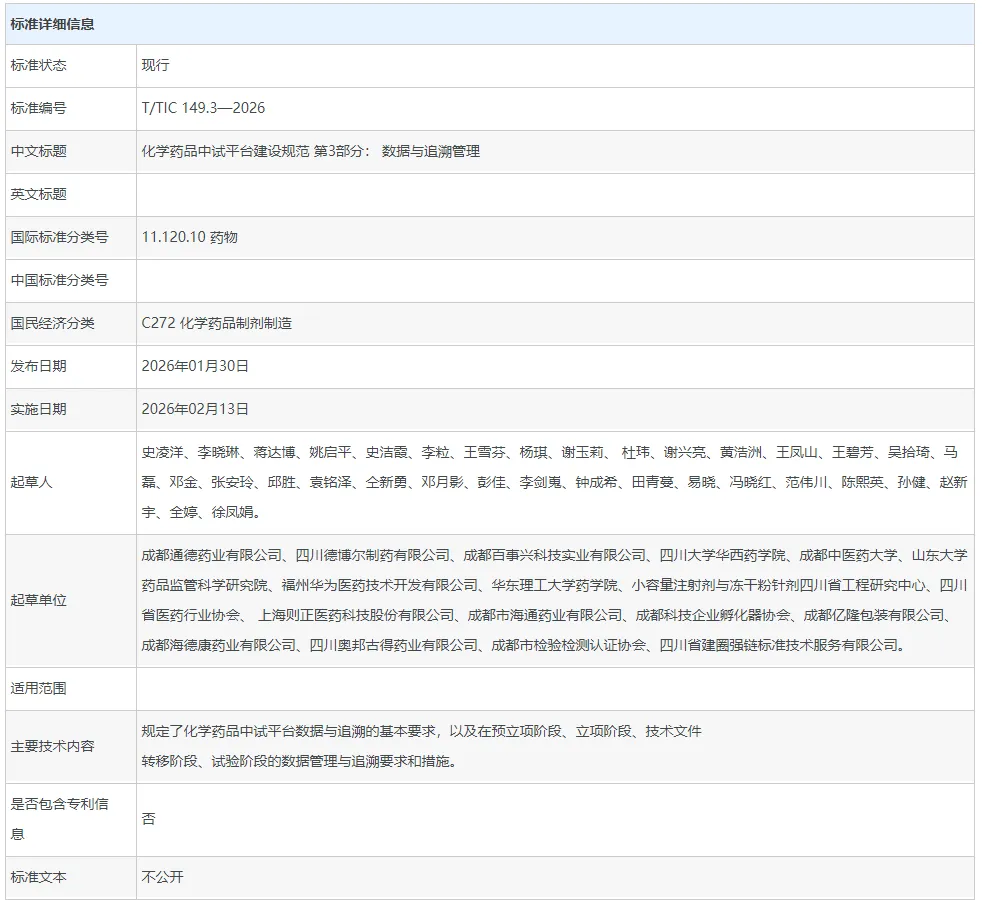Click the 标准详细信息 table header
Image resolution: width=983 pixels, height=907 pixels.
tap(53, 24)
